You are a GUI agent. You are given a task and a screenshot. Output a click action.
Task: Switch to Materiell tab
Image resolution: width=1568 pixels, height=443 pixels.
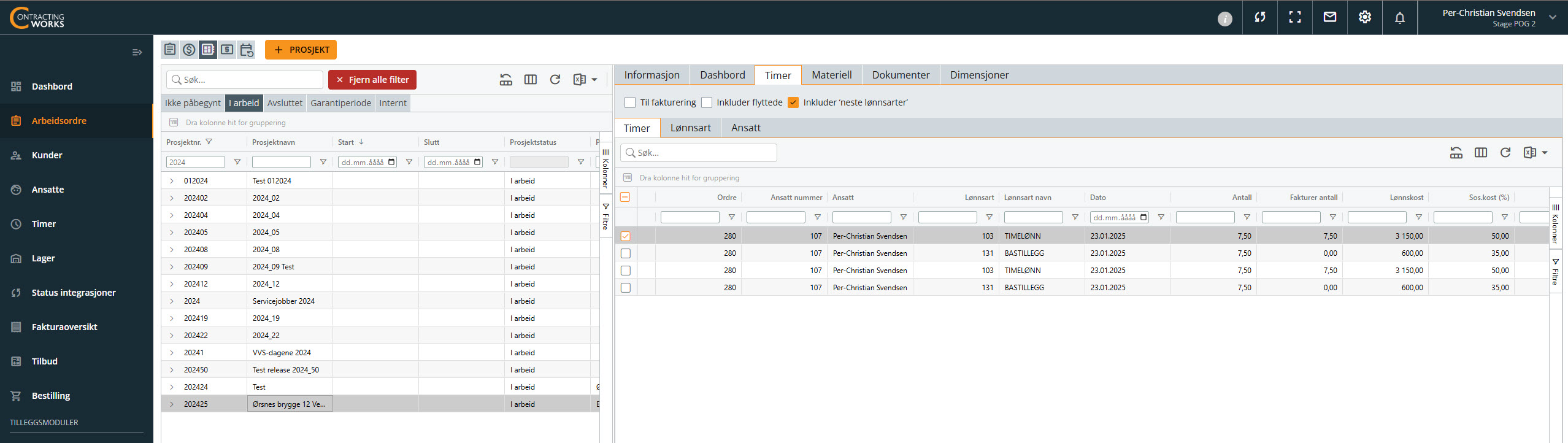point(831,75)
